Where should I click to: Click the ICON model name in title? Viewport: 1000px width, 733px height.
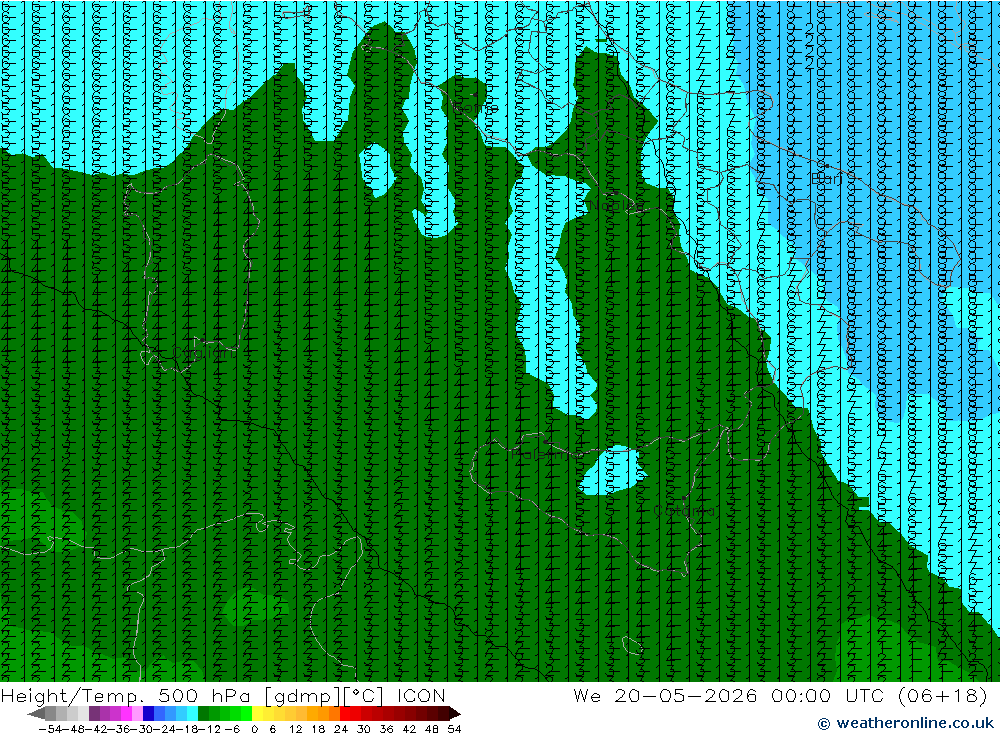click(421, 695)
